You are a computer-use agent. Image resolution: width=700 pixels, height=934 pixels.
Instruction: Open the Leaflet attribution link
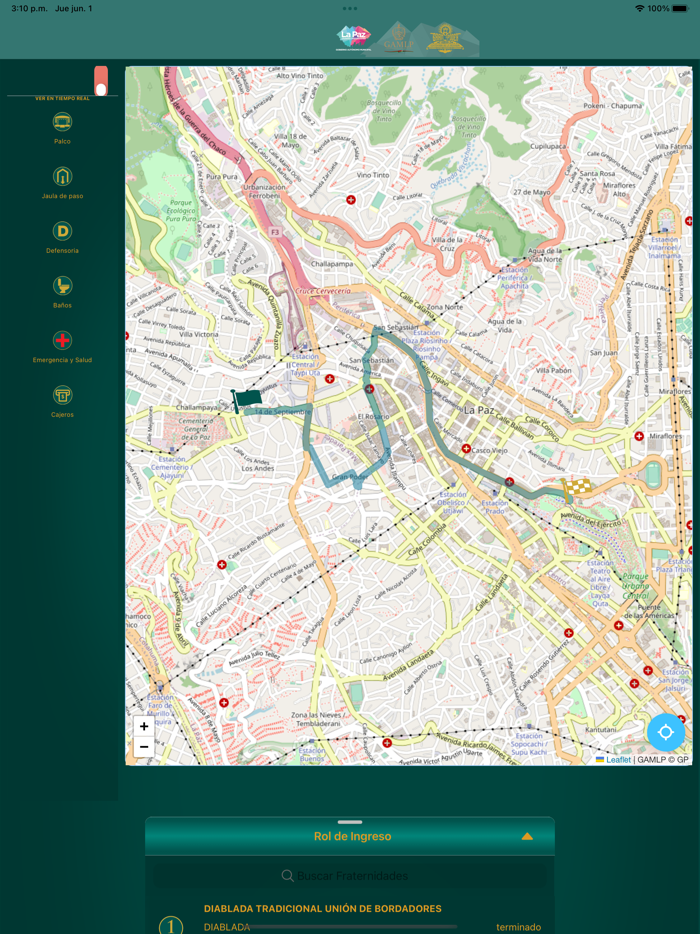click(x=618, y=760)
